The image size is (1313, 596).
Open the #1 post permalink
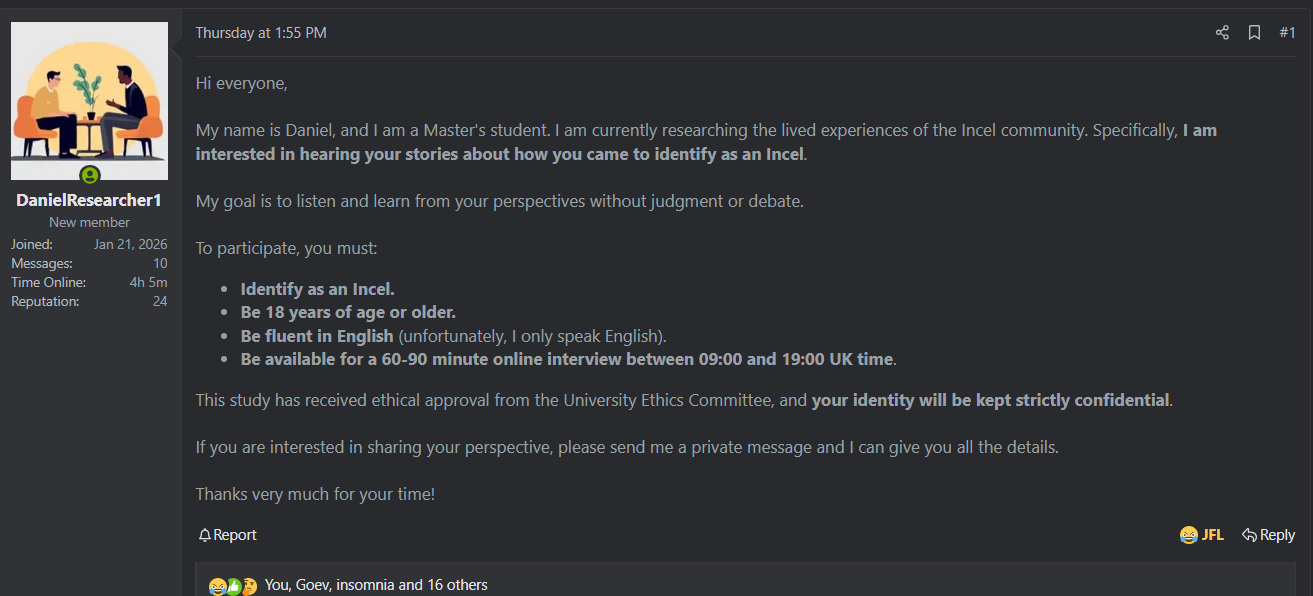(x=1287, y=33)
